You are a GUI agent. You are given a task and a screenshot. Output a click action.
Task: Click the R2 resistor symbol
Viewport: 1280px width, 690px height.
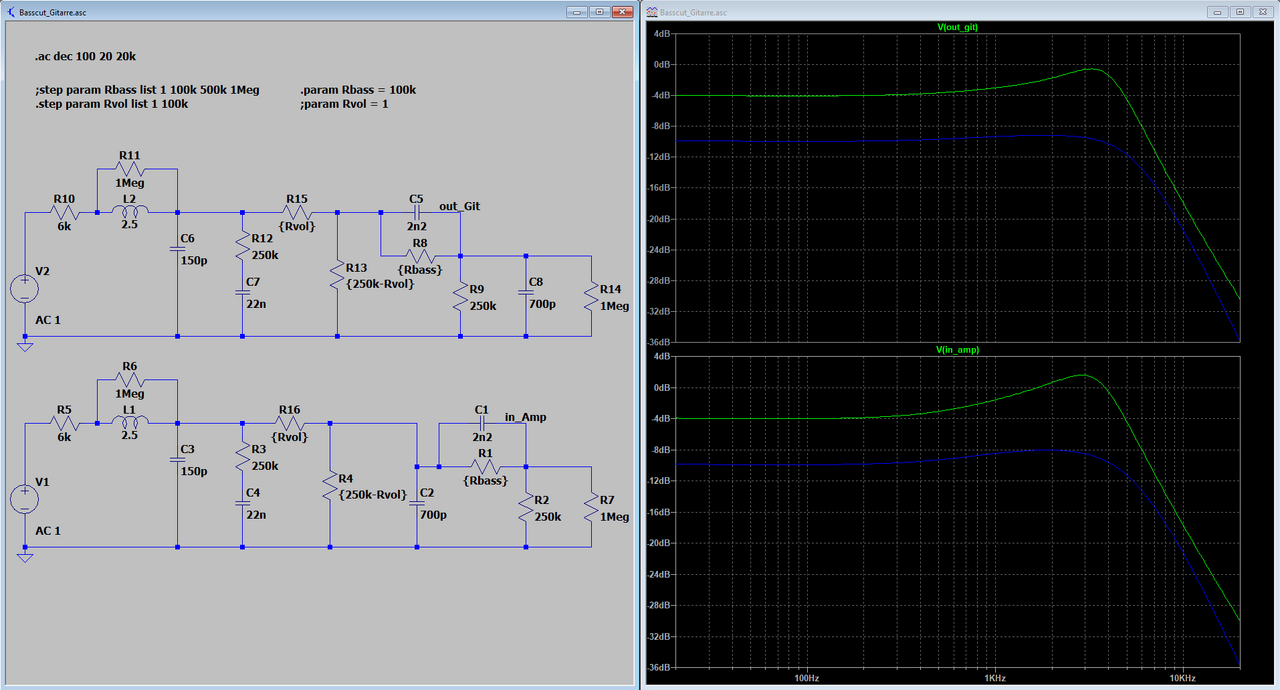[525, 507]
